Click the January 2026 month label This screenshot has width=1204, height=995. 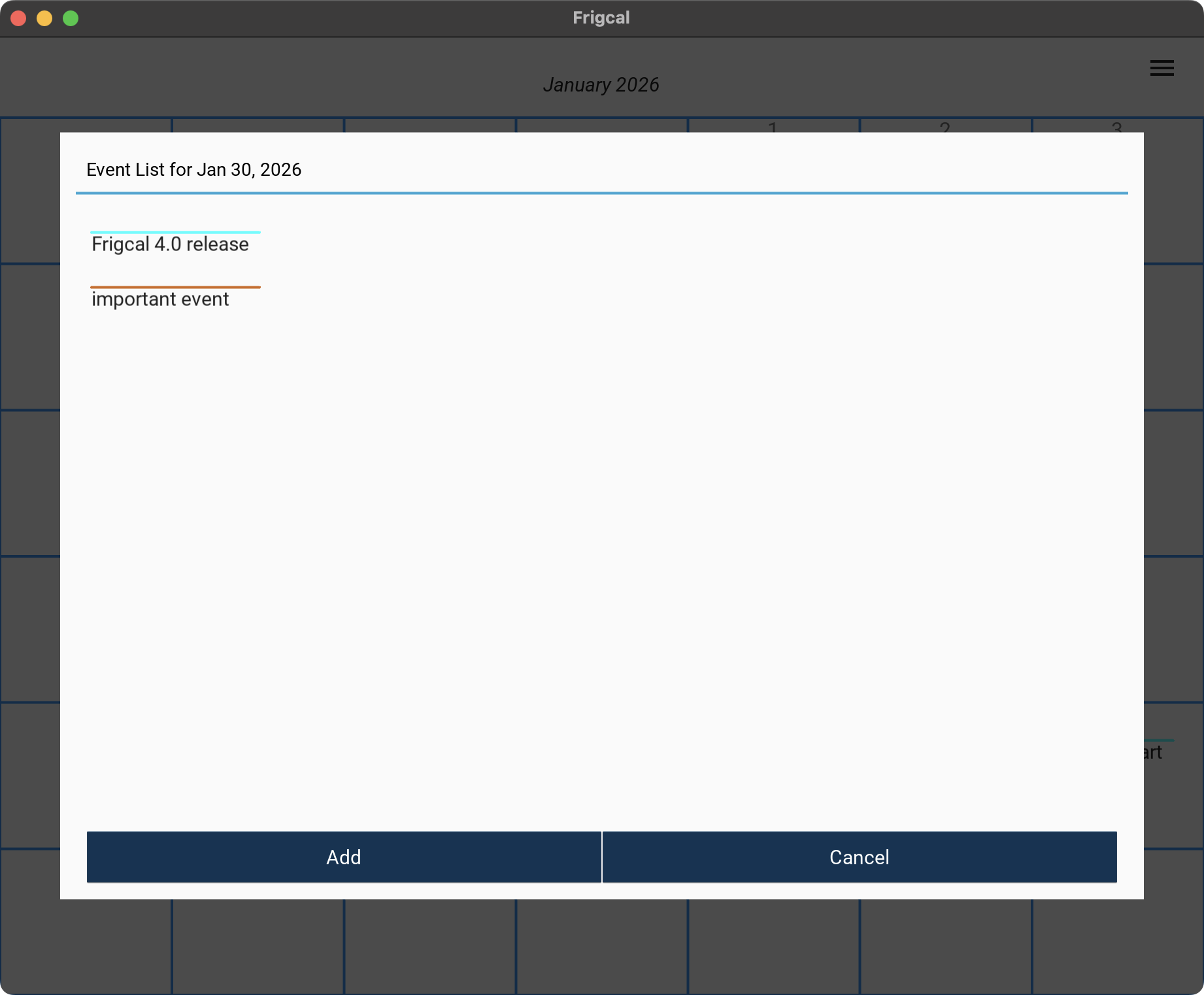(601, 85)
